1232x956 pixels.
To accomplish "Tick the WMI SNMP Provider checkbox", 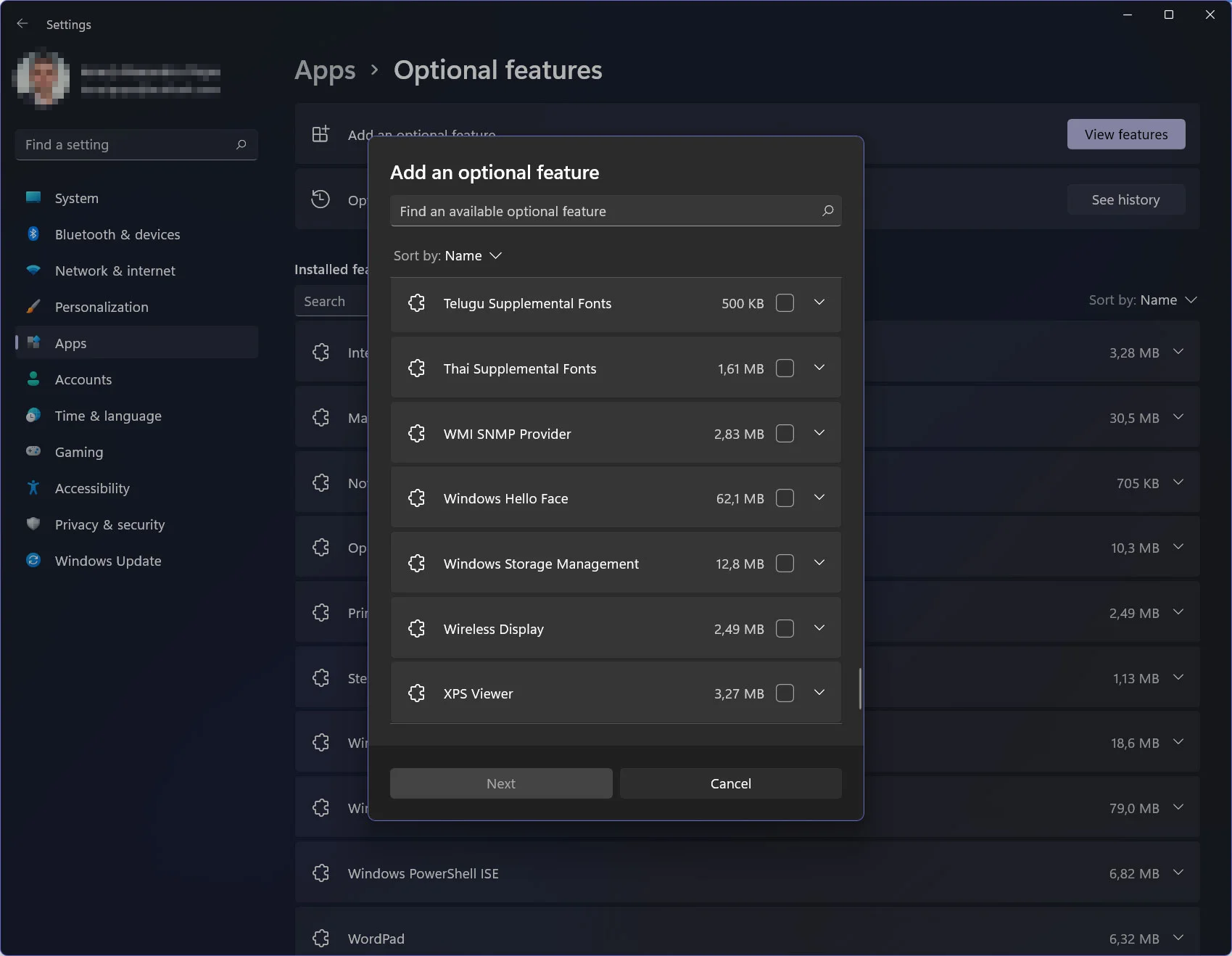I will pos(785,434).
